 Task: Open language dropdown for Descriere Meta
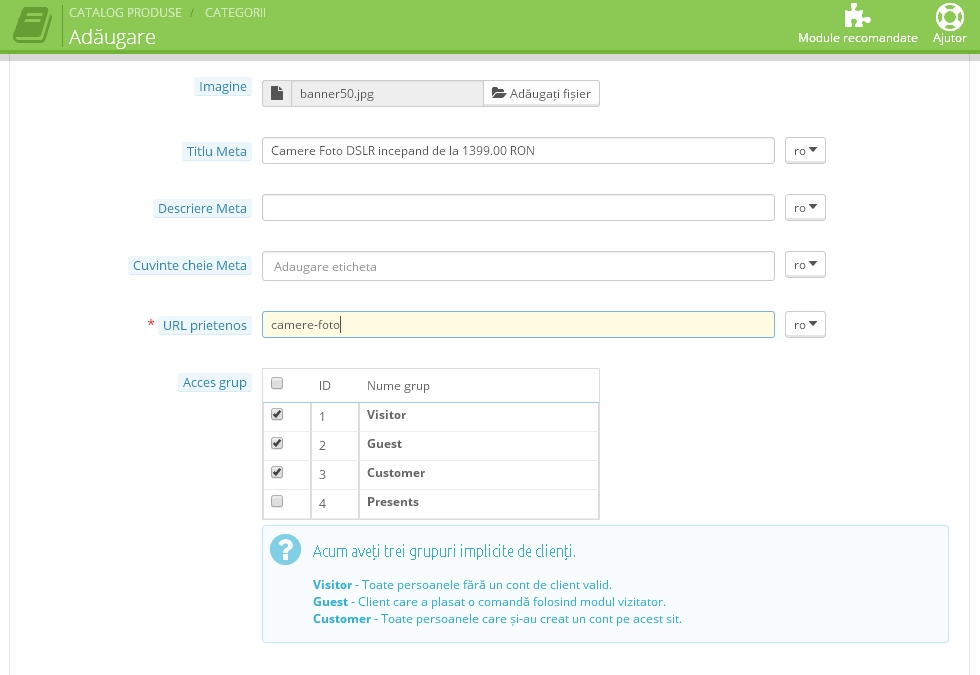click(x=805, y=208)
